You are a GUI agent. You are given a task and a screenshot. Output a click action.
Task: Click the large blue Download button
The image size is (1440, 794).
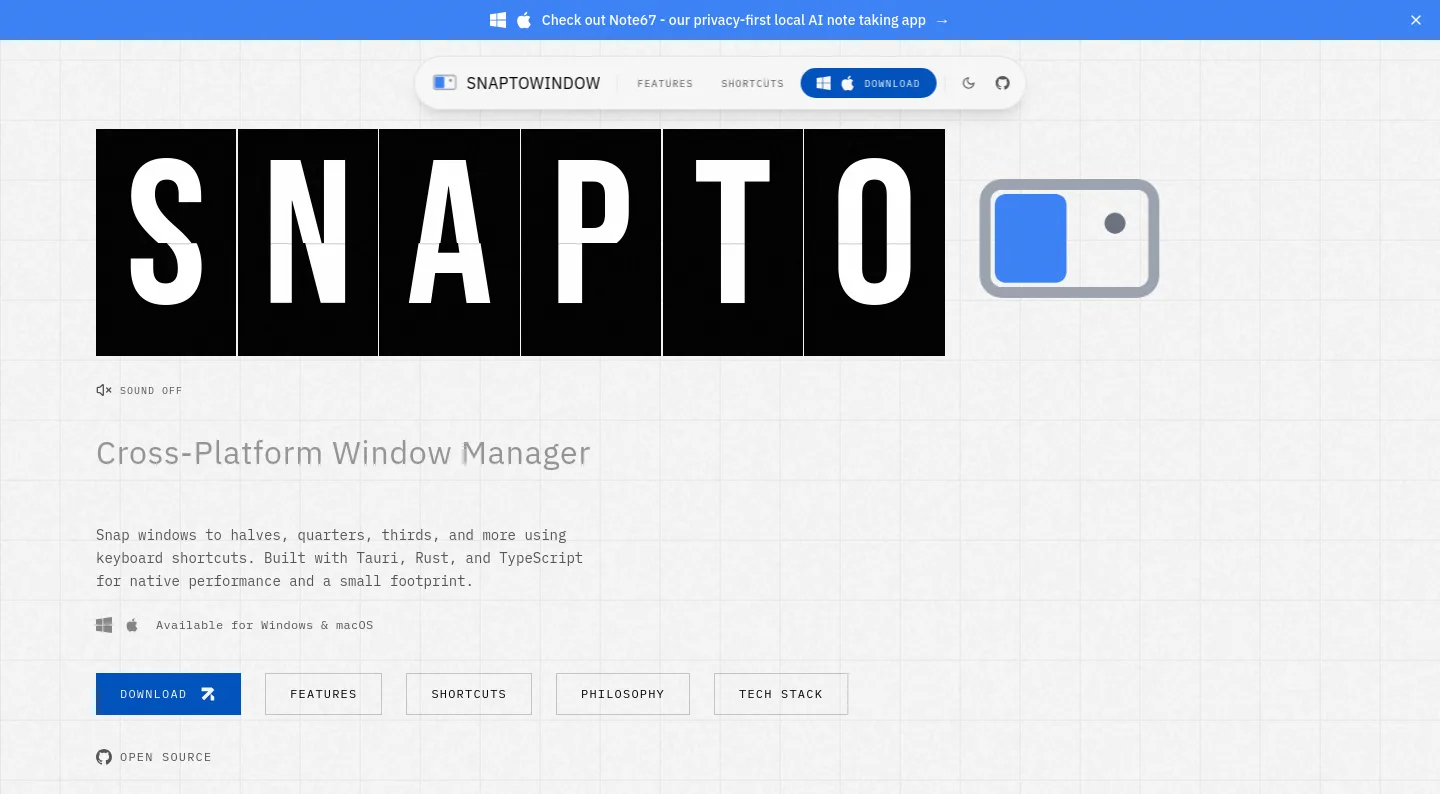168,694
